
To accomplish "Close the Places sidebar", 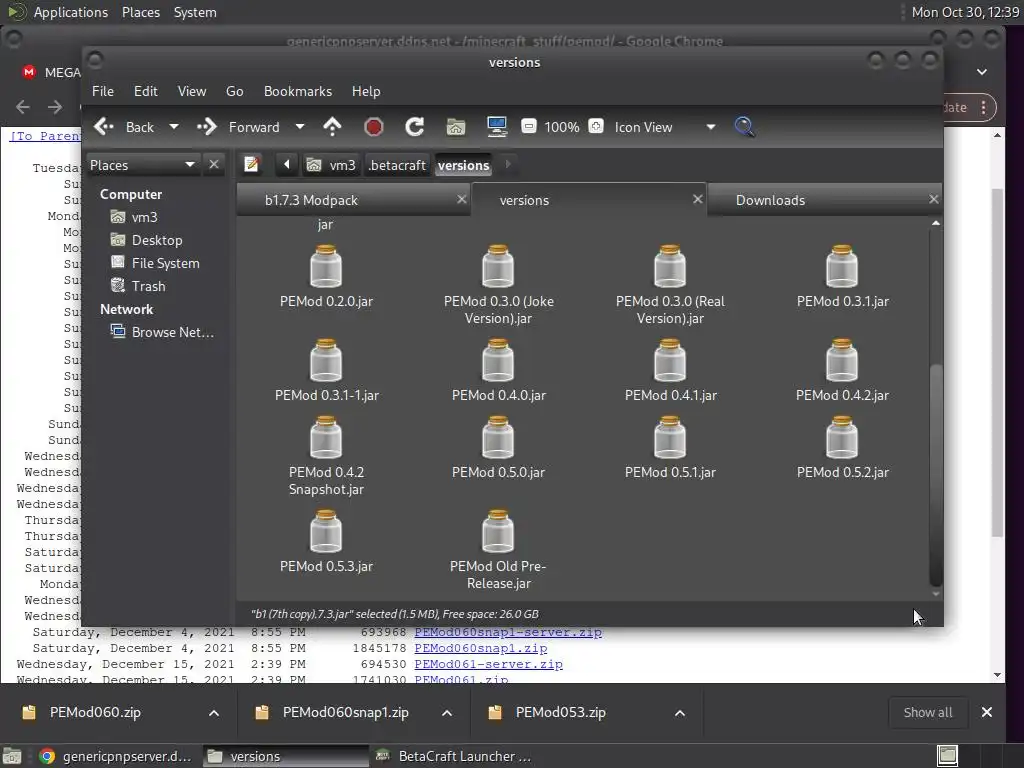I will (x=214, y=165).
